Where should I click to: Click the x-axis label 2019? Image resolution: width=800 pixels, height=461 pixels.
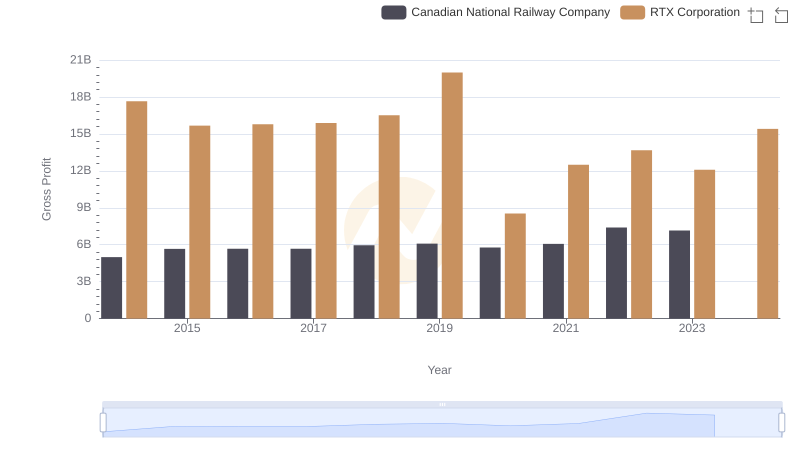pos(439,328)
